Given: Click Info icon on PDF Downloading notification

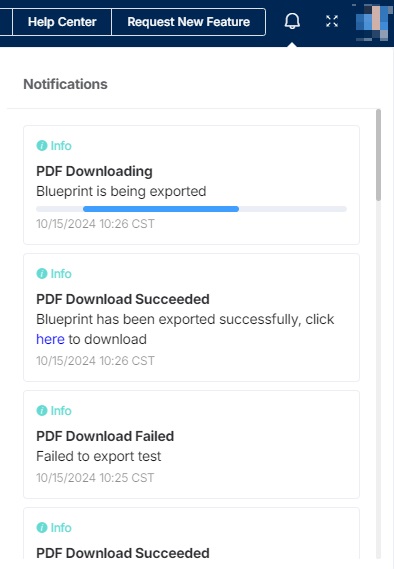Looking at the screenshot, I should pos(42,146).
